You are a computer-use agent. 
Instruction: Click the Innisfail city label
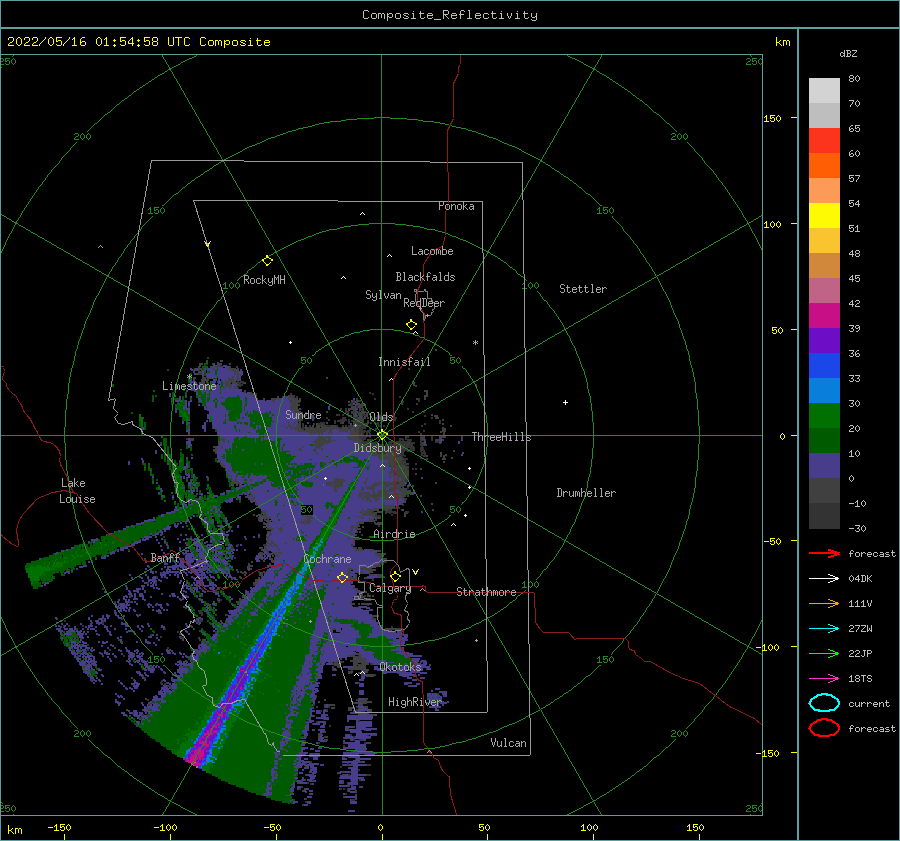tap(404, 362)
